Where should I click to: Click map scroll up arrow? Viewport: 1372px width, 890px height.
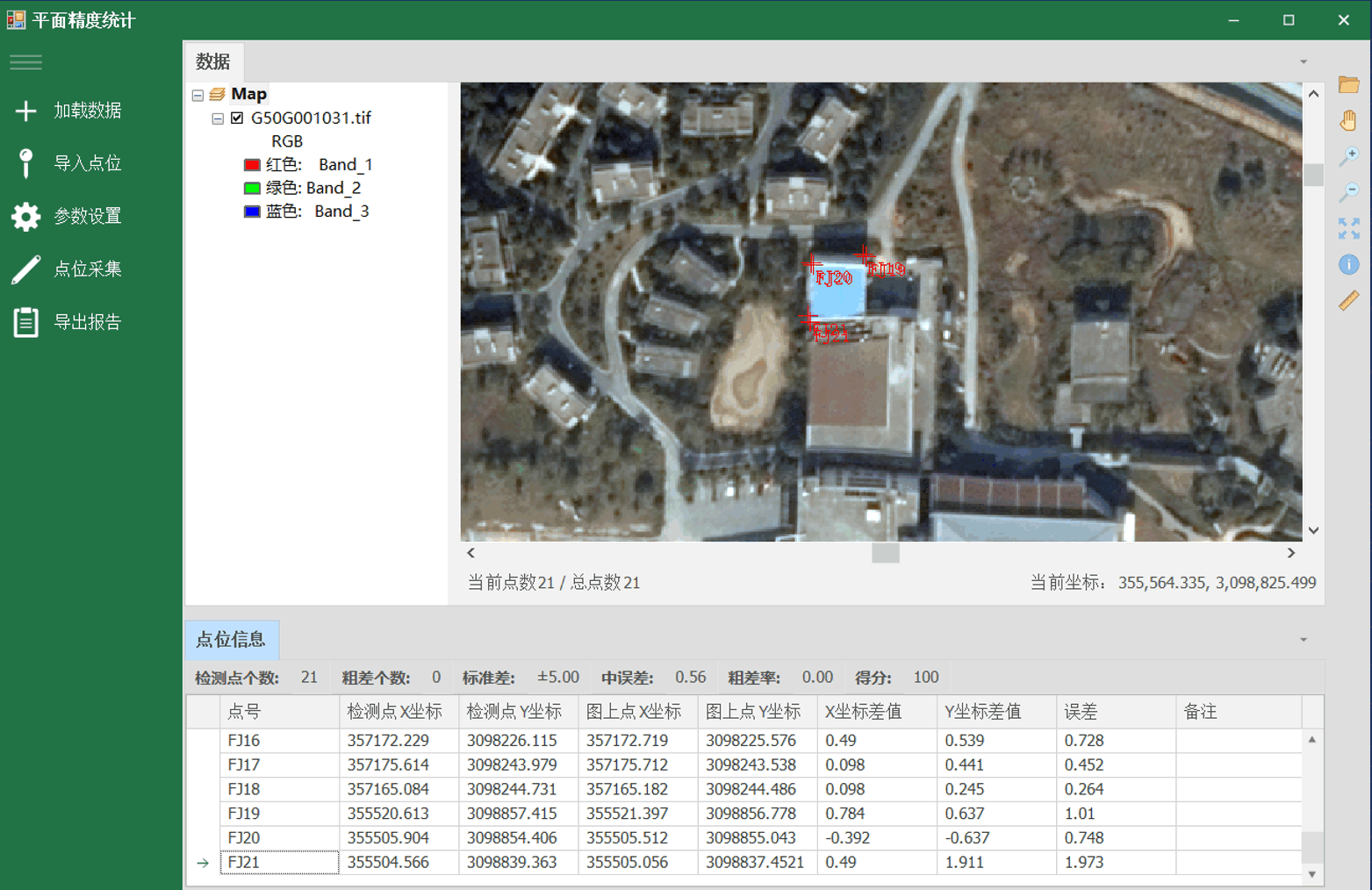coord(1313,93)
